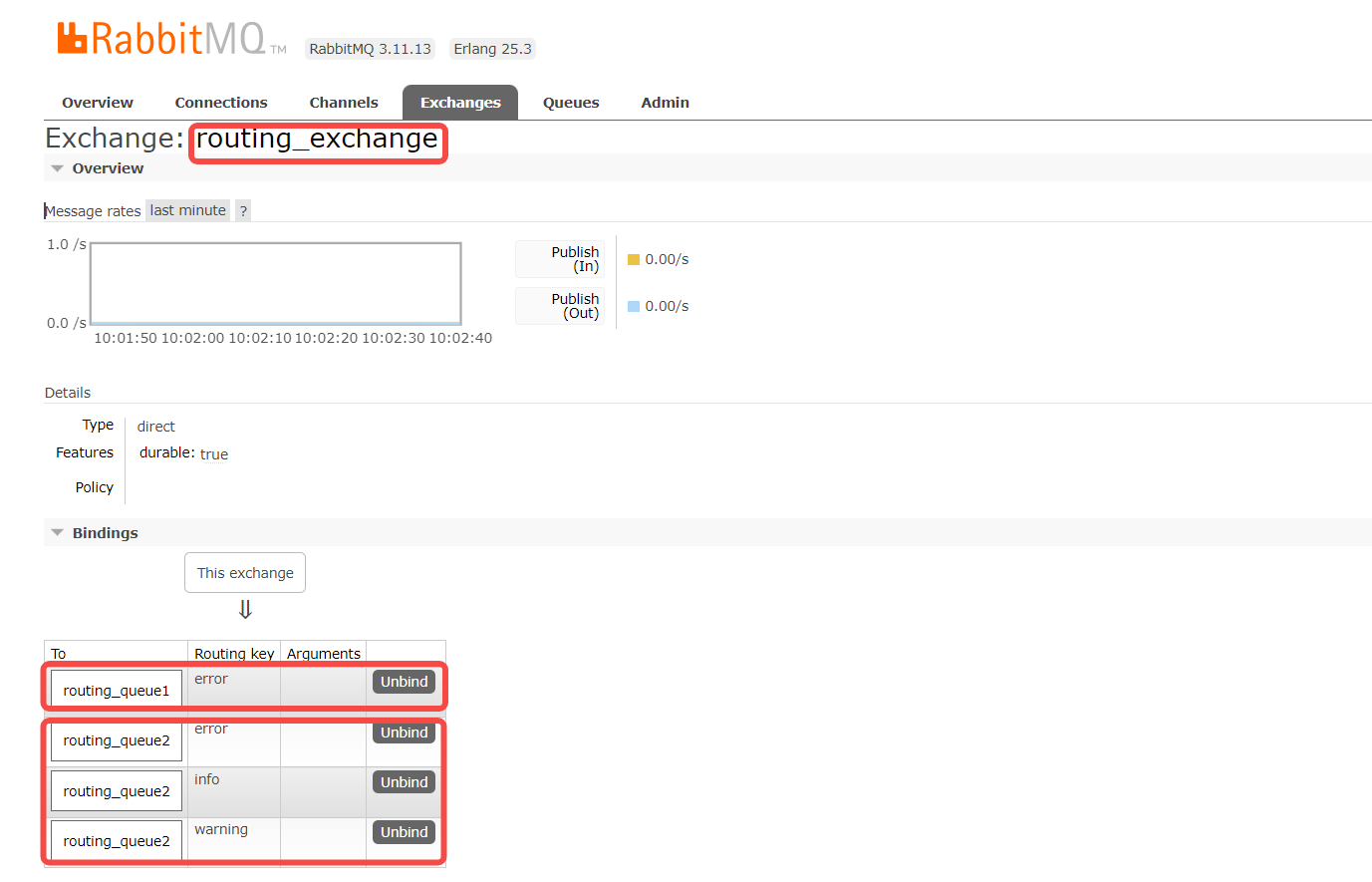Open the Overview tab

coord(98,103)
